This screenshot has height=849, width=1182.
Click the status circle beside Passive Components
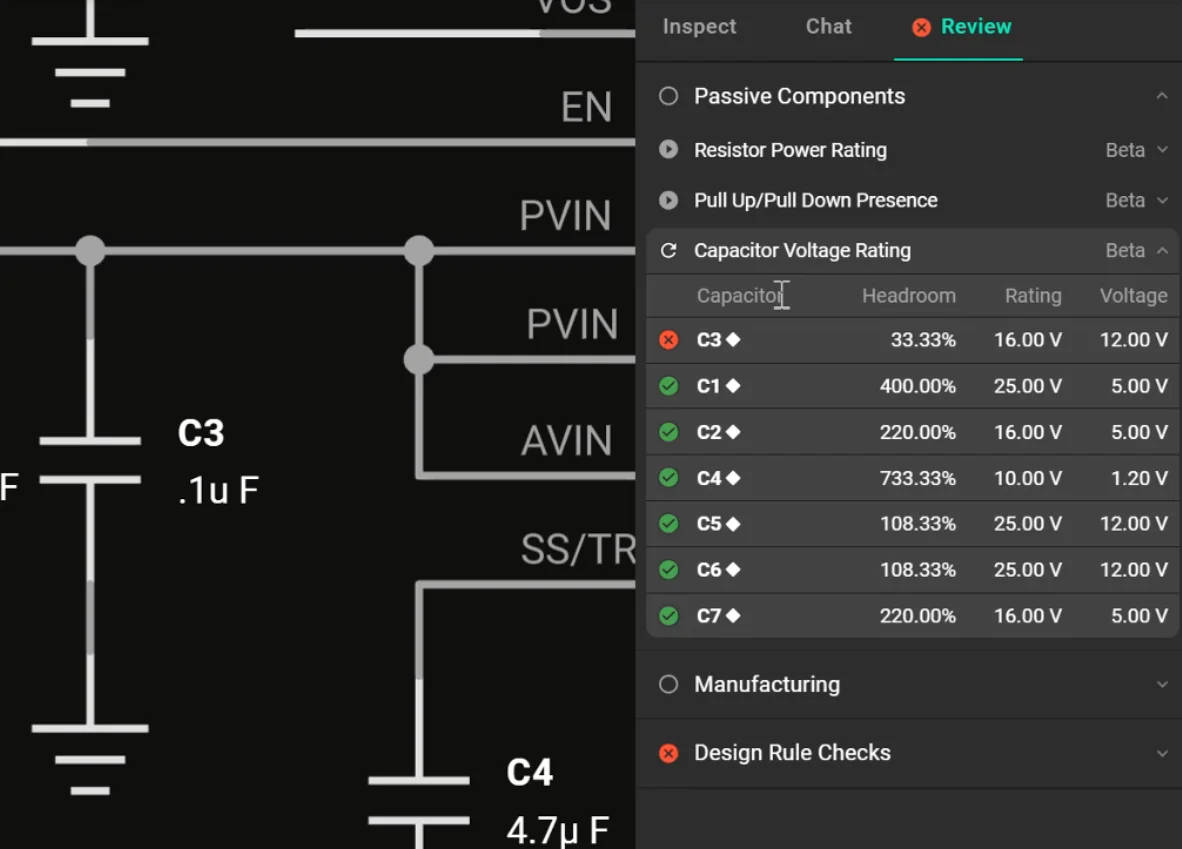click(668, 96)
